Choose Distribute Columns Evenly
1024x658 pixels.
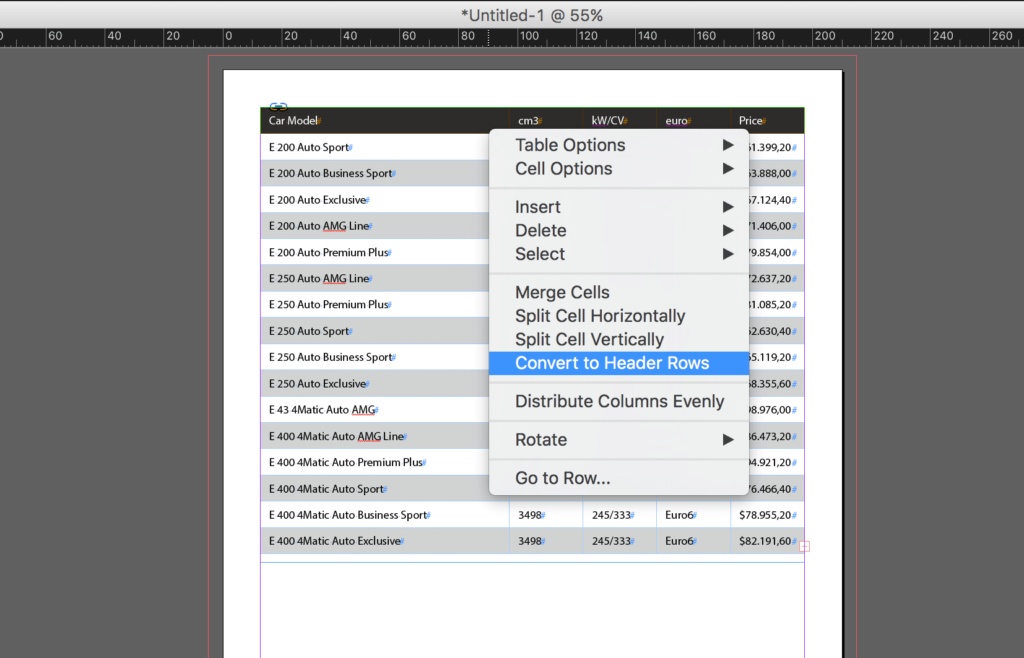(x=618, y=401)
